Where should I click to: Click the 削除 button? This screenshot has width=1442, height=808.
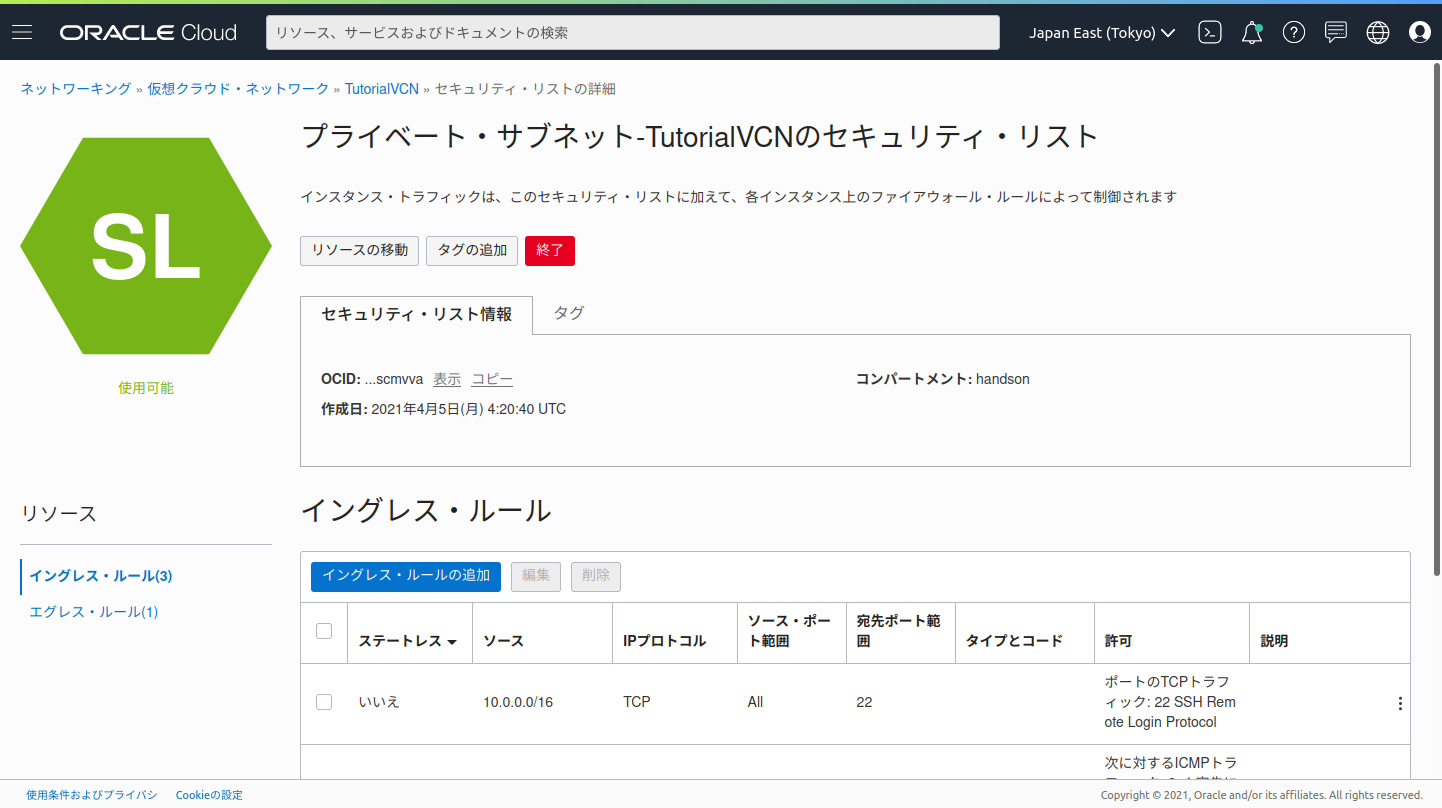pos(596,576)
